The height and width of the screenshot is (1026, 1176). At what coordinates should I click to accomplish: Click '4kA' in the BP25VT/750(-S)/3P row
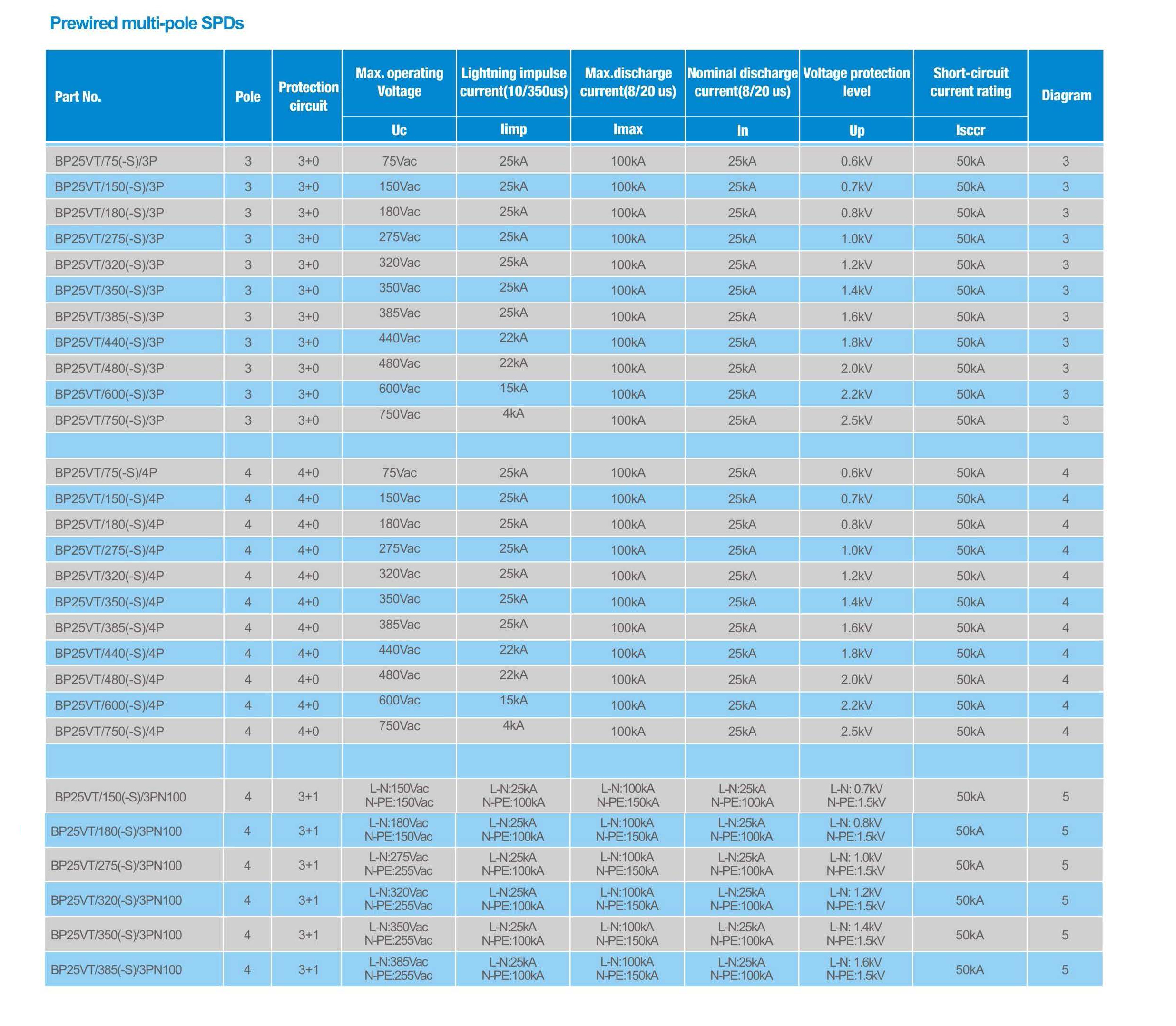(514, 413)
